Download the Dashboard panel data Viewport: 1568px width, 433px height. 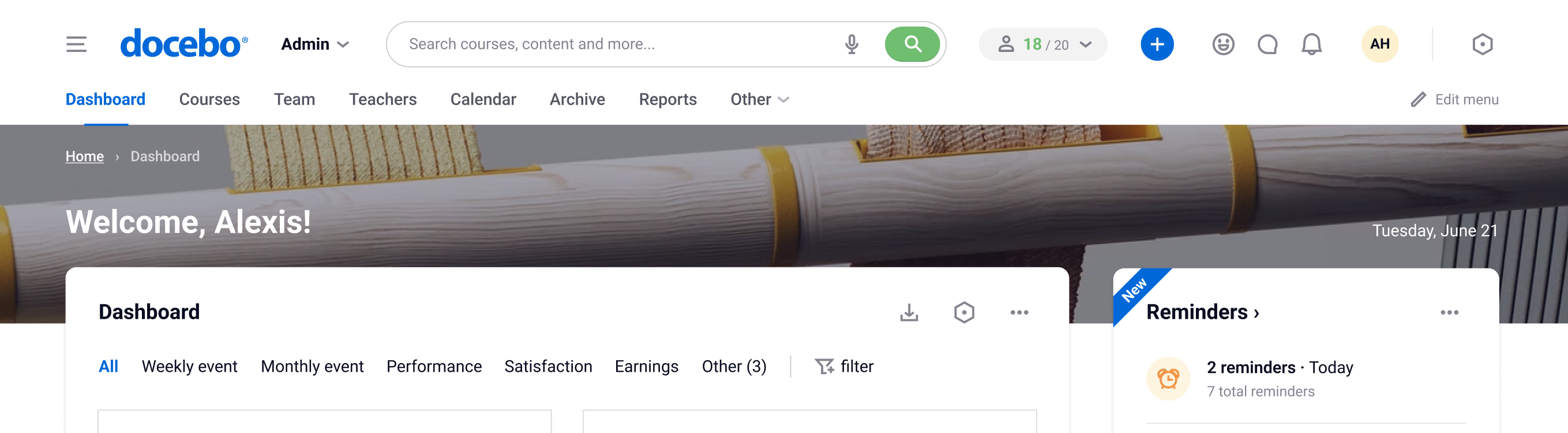909,312
